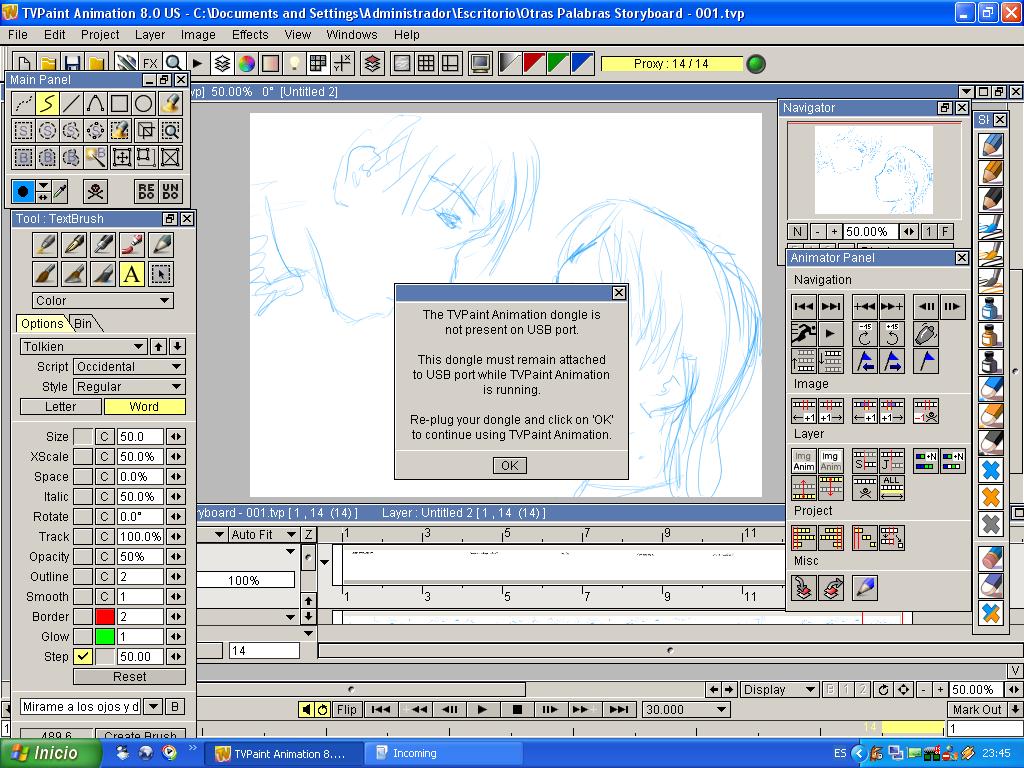
Task: Click the blue X icon in side toolbar
Action: tap(991, 470)
